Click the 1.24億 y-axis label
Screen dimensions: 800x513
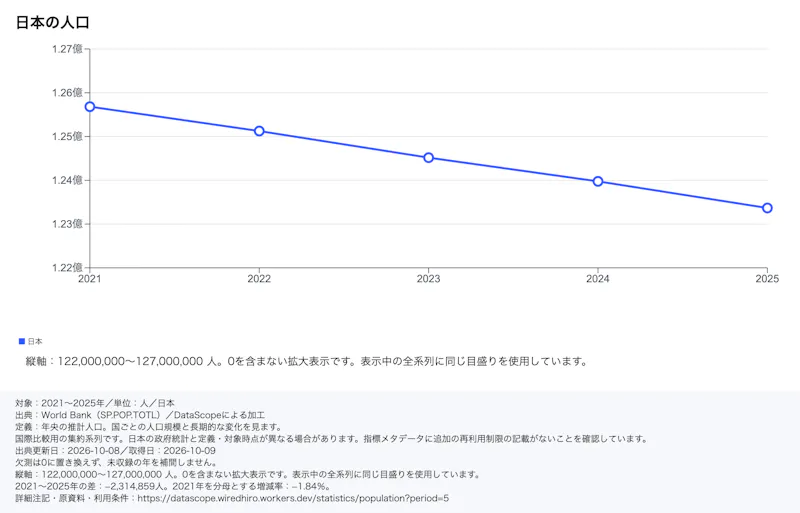click(67, 180)
